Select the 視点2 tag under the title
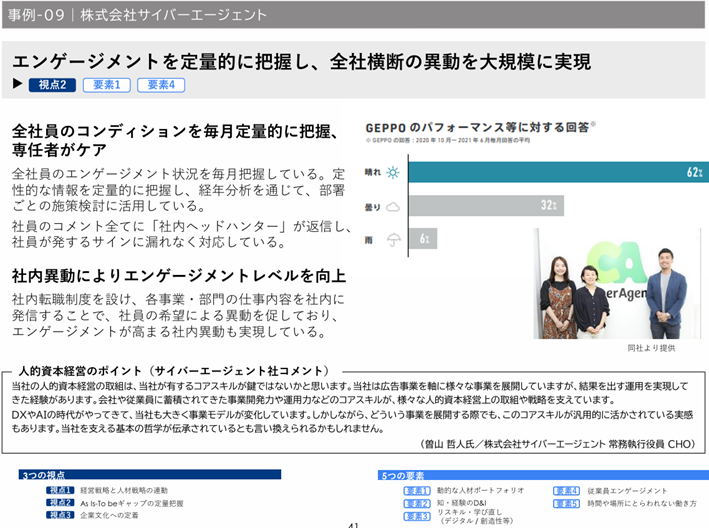Image resolution: width=709 pixels, height=528 pixels. 52,85
